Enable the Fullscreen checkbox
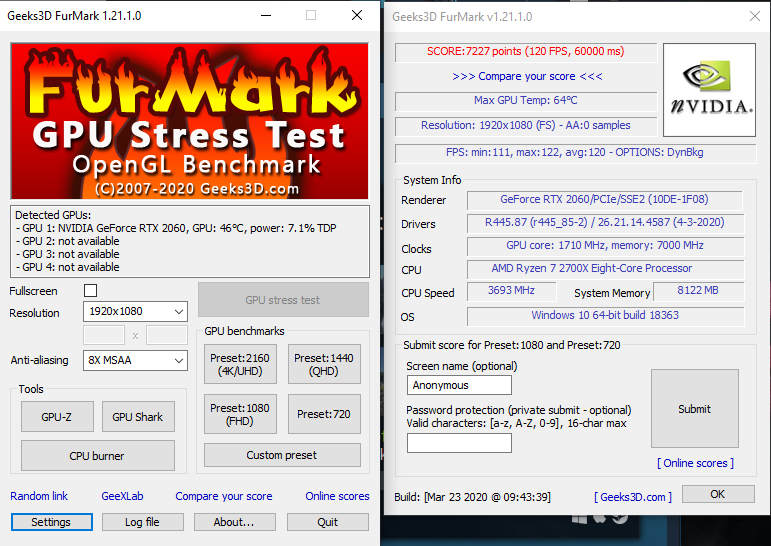This screenshot has width=771, height=546. coord(90,290)
